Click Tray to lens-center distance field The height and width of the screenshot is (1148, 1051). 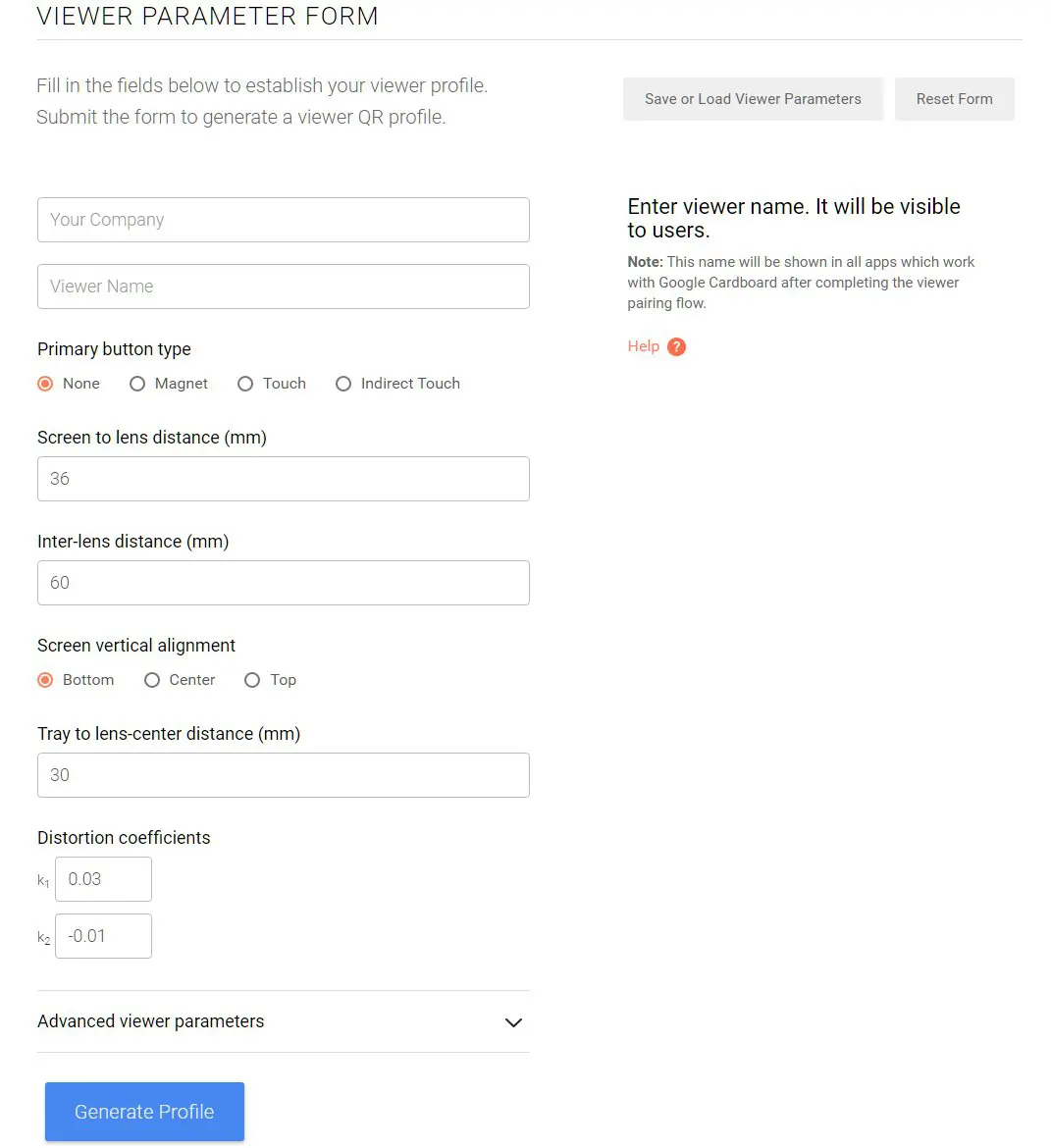click(x=284, y=775)
